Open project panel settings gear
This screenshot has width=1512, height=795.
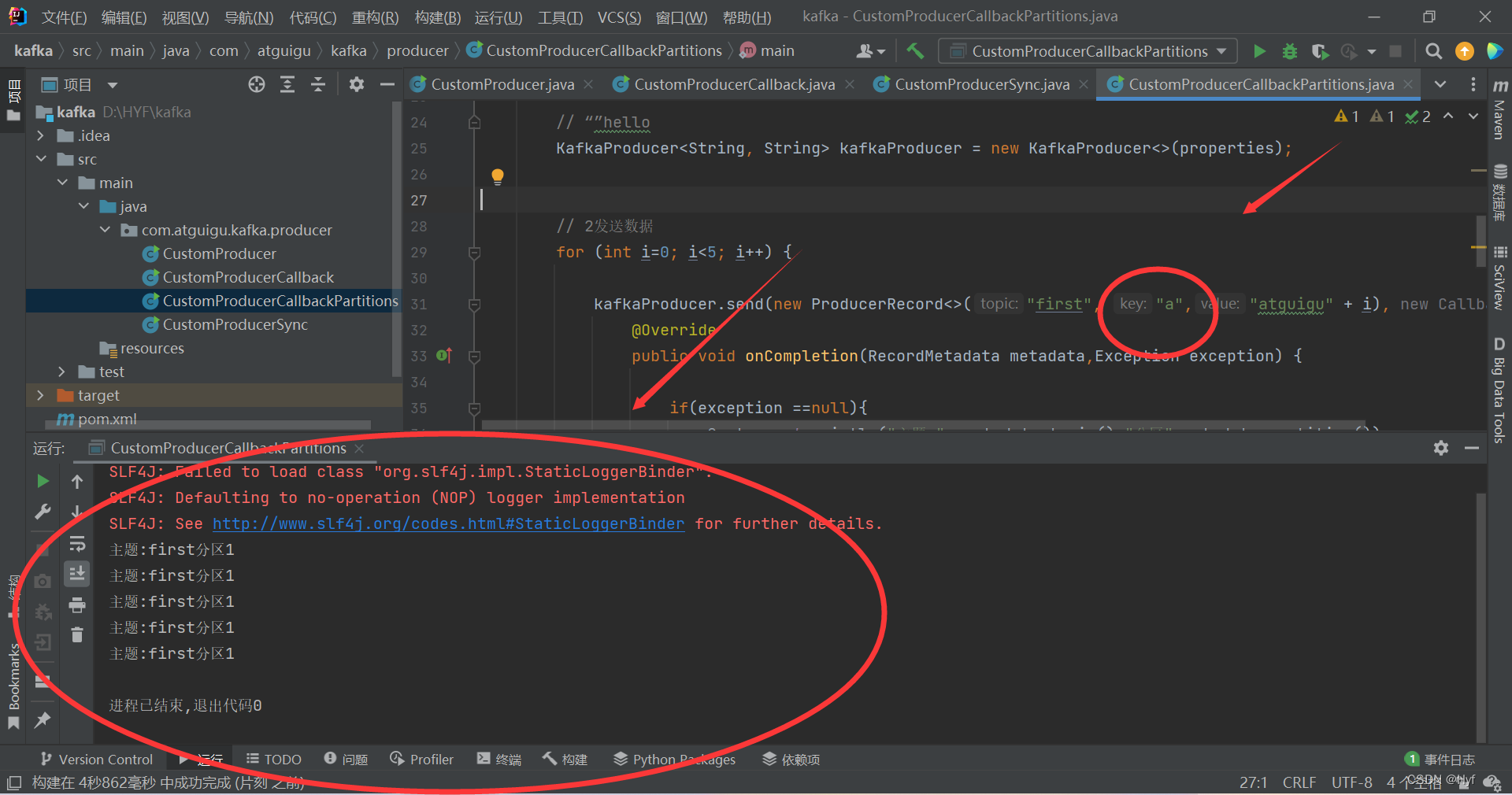pos(357,84)
